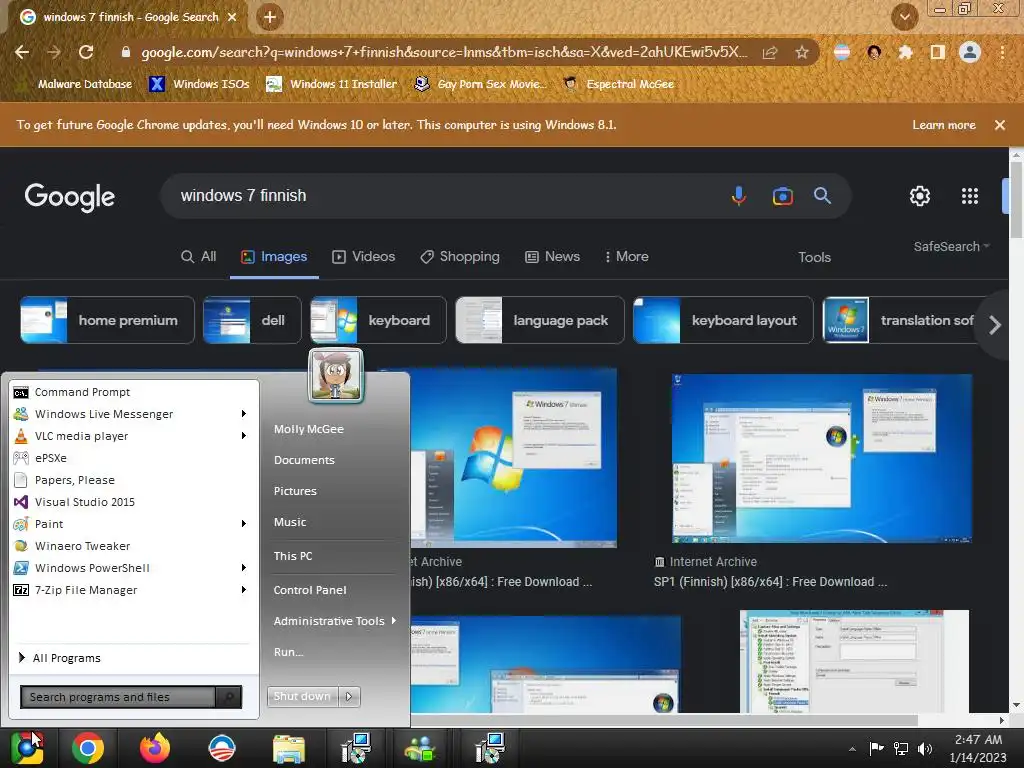The image size is (1024, 768).
Task: Click the Start button on taskbar
Action: pos(26,748)
